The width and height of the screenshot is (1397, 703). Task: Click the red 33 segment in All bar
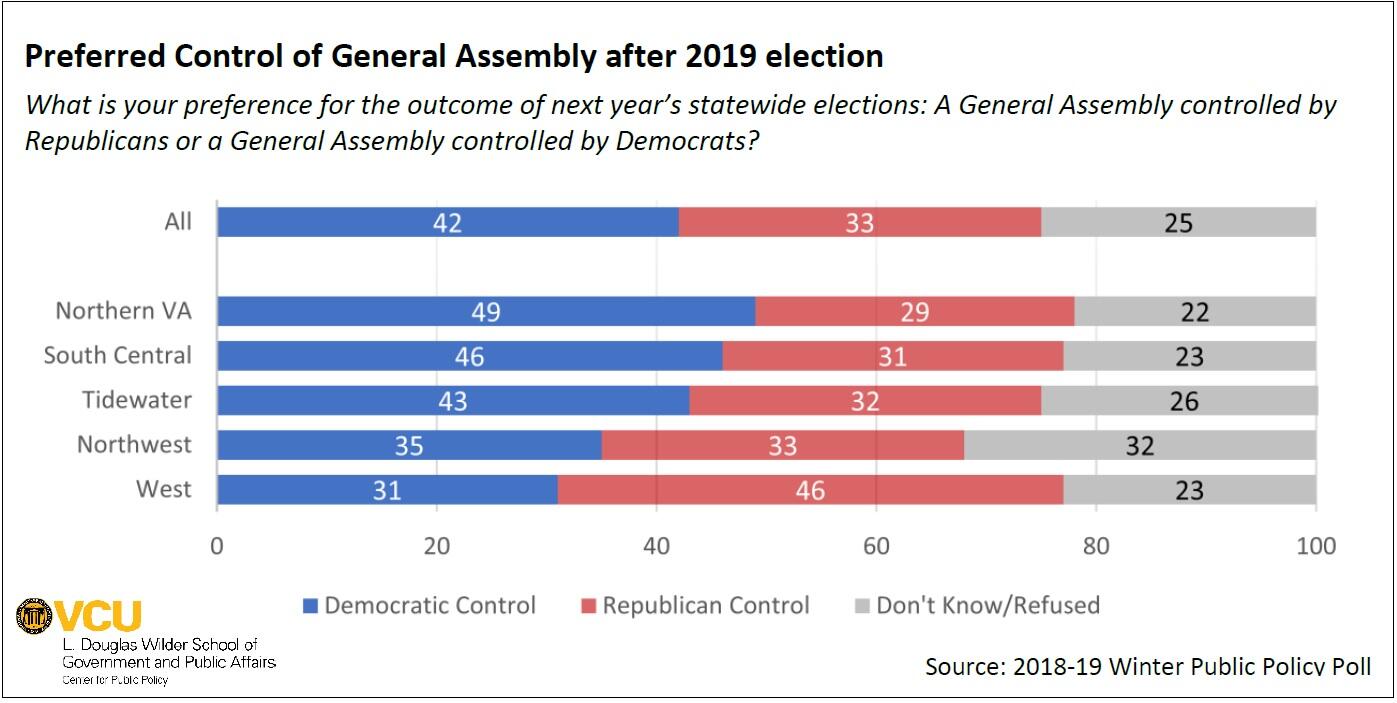(859, 222)
